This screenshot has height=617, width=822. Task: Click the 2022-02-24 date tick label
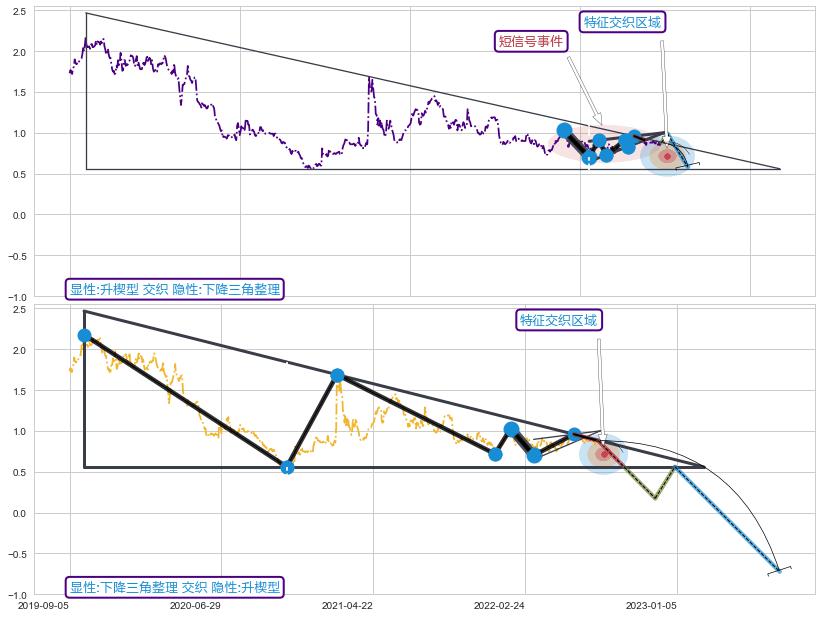click(x=499, y=605)
